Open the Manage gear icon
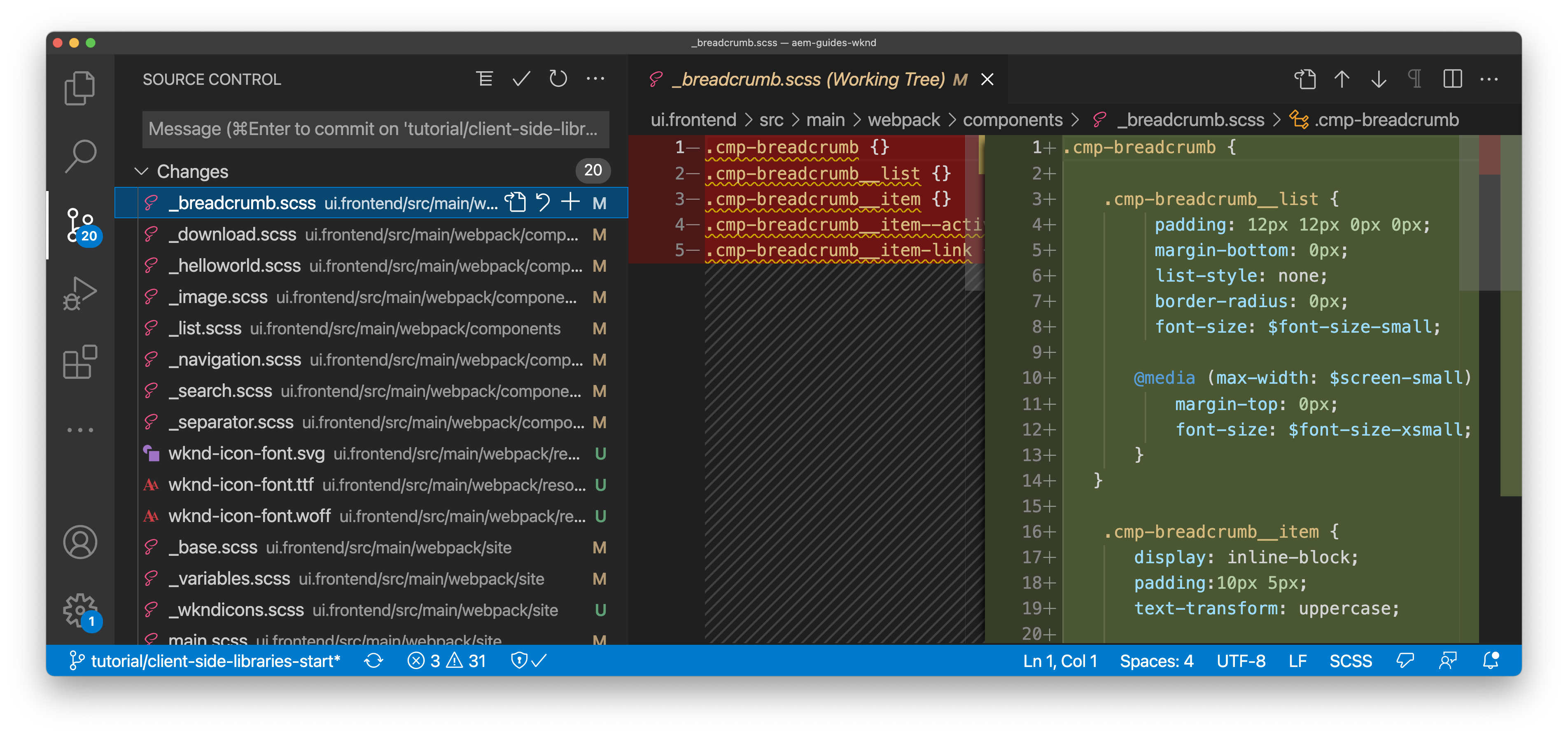The width and height of the screenshot is (1568, 737). coord(81,611)
